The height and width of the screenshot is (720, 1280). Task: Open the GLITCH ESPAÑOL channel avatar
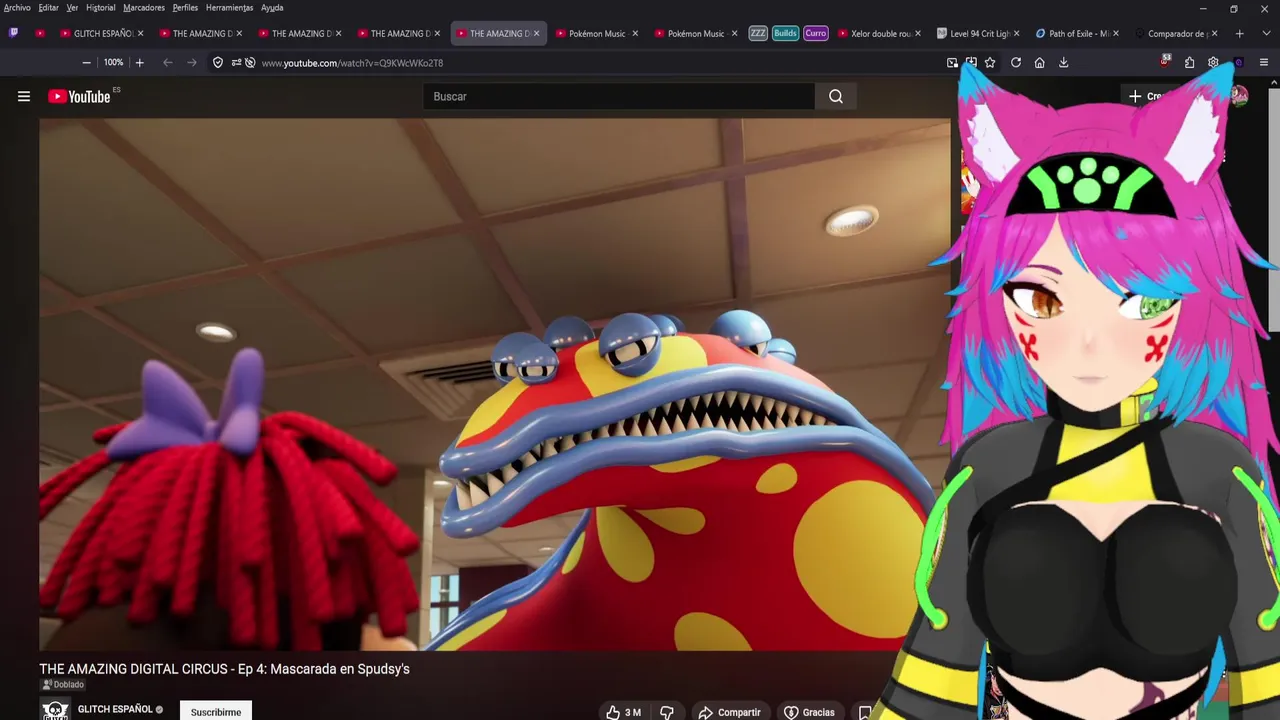55,710
